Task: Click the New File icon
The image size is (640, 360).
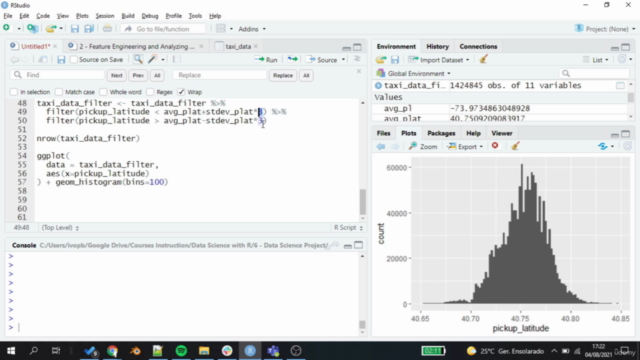Action: point(7,28)
